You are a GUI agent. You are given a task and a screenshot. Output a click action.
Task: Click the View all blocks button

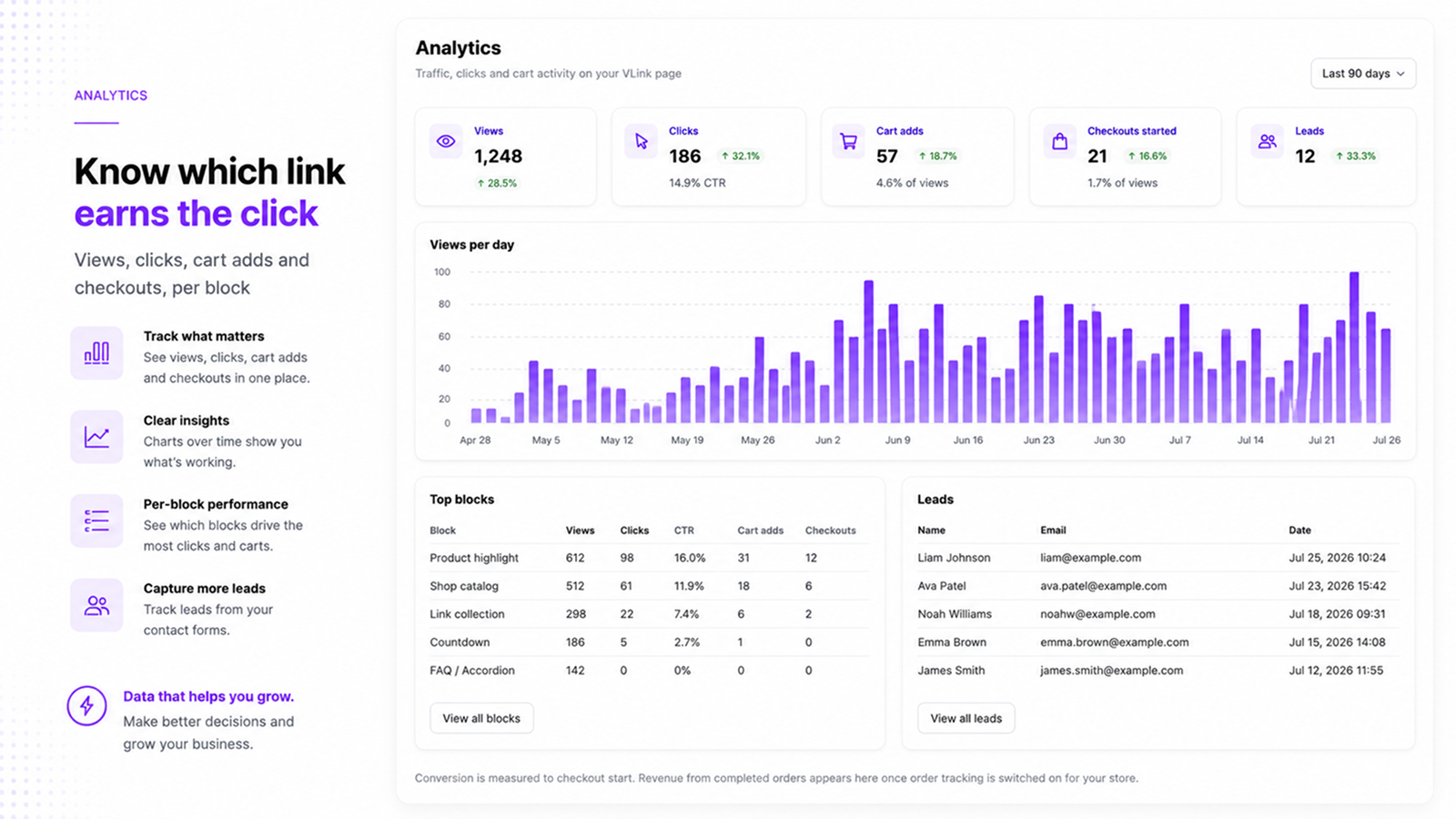(481, 718)
